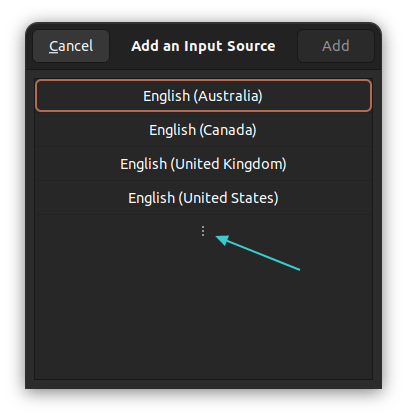Select English (Australia) input source
Viewport: 407px width, 417px height.
coord(203,96)
